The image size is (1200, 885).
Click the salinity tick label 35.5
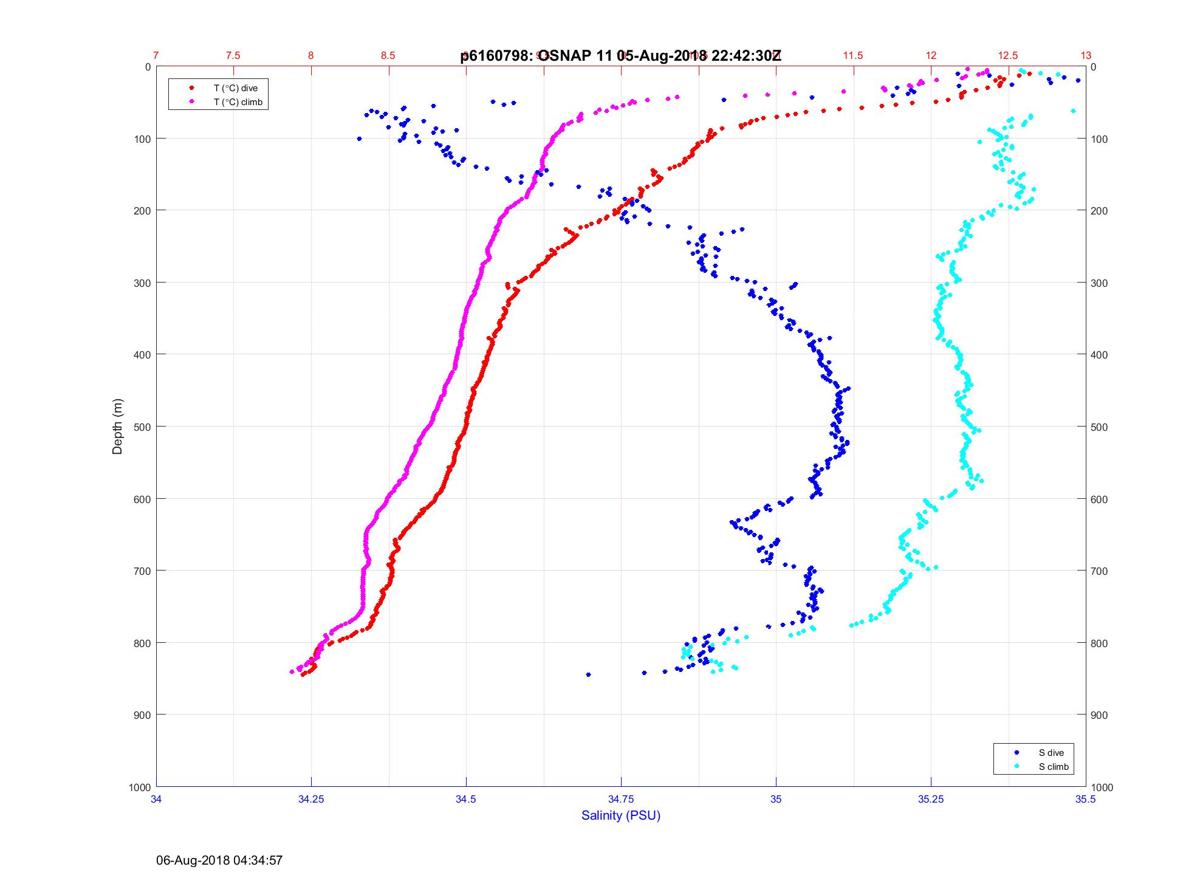pyautogui.click(x=1086, y=799)
